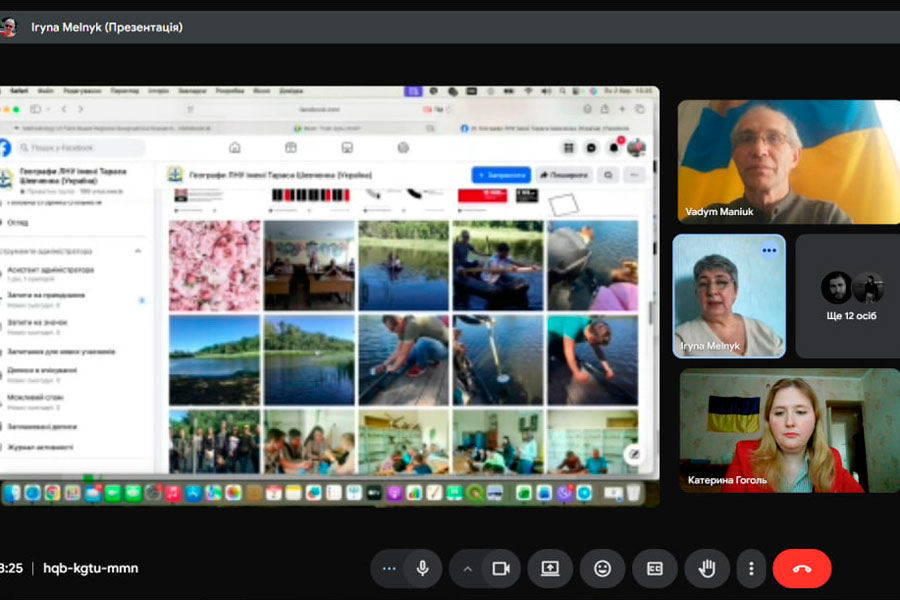
Task: Open the emoji reactions picker
Action: (x=602, y=568)
